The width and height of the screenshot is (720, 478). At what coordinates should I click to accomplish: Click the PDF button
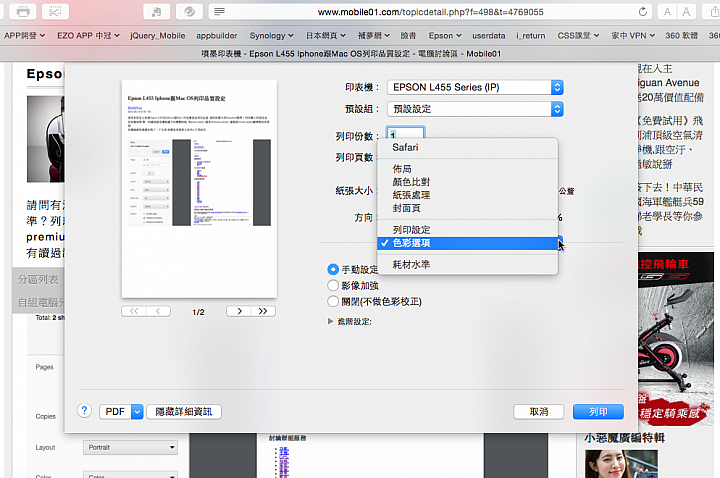(x=115, y=411)
